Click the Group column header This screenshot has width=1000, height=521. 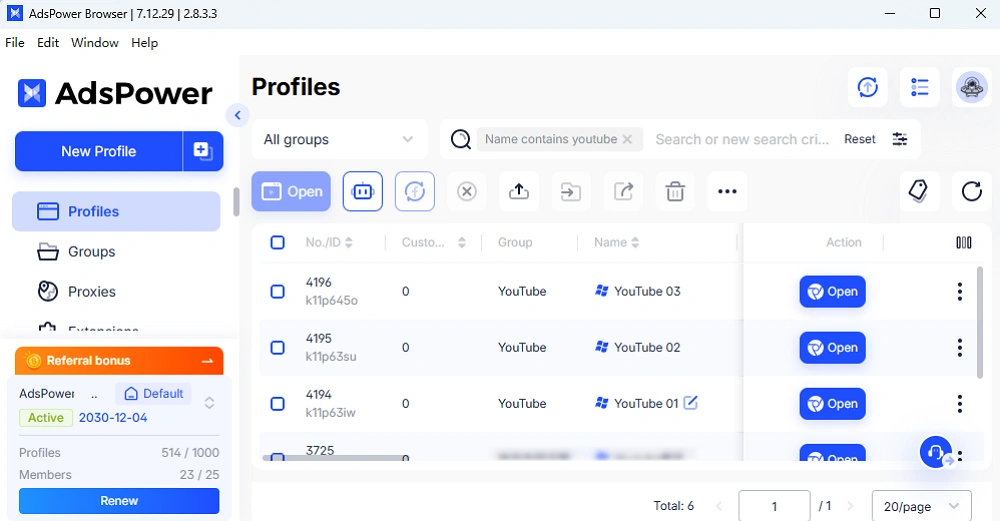tap(515, 242)
